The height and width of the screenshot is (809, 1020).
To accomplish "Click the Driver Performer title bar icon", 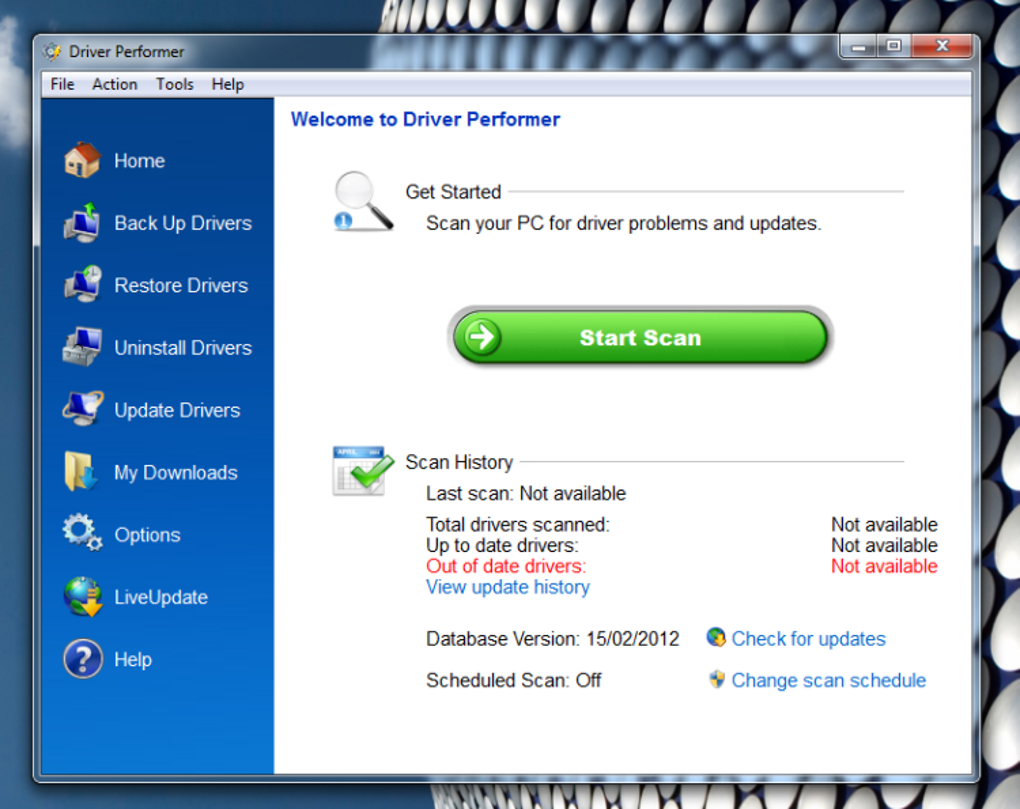I will pos(52,51).
